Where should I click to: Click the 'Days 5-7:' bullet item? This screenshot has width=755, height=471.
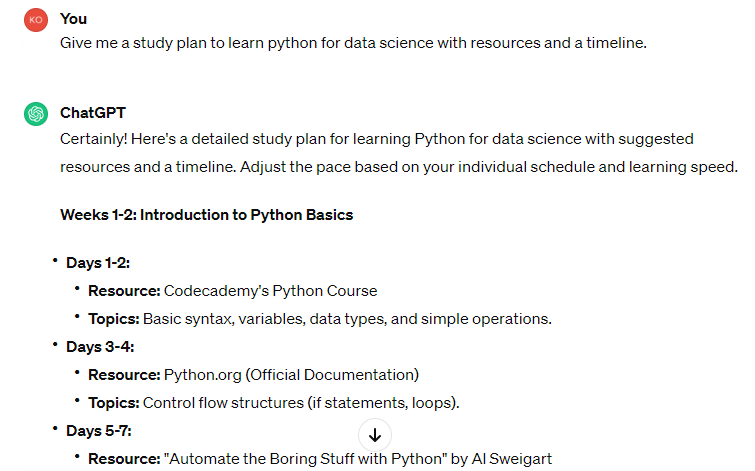click(x=98, y=431)
